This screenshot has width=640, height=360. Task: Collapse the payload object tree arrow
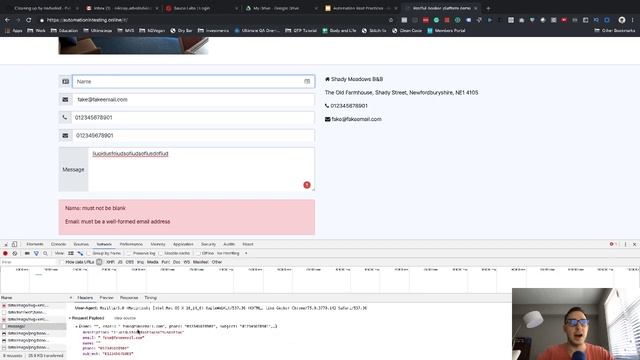[x=76, y=327]
